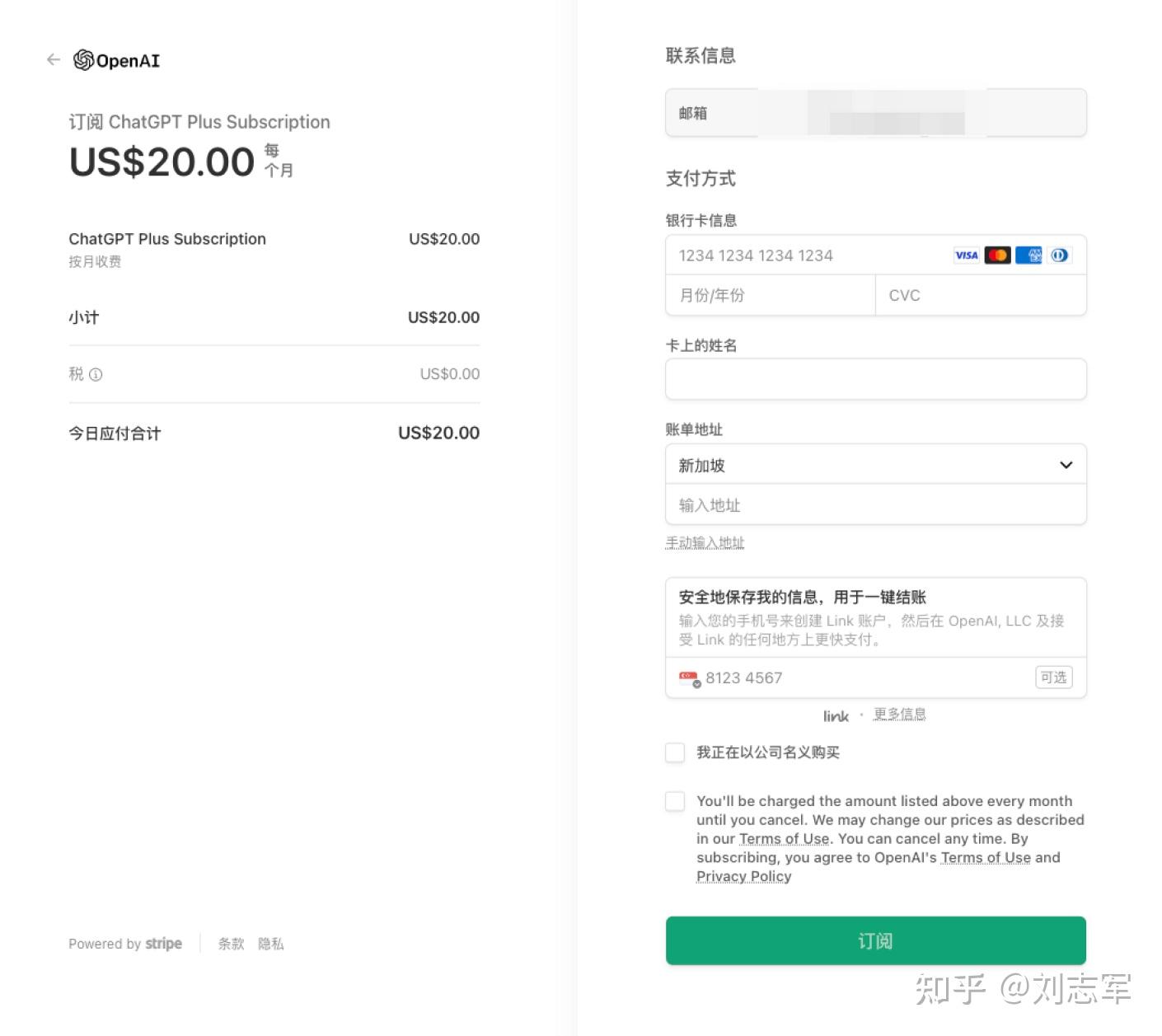Click the Link logo below phone input
1162x1036 pixels.
tap(835, 715)
